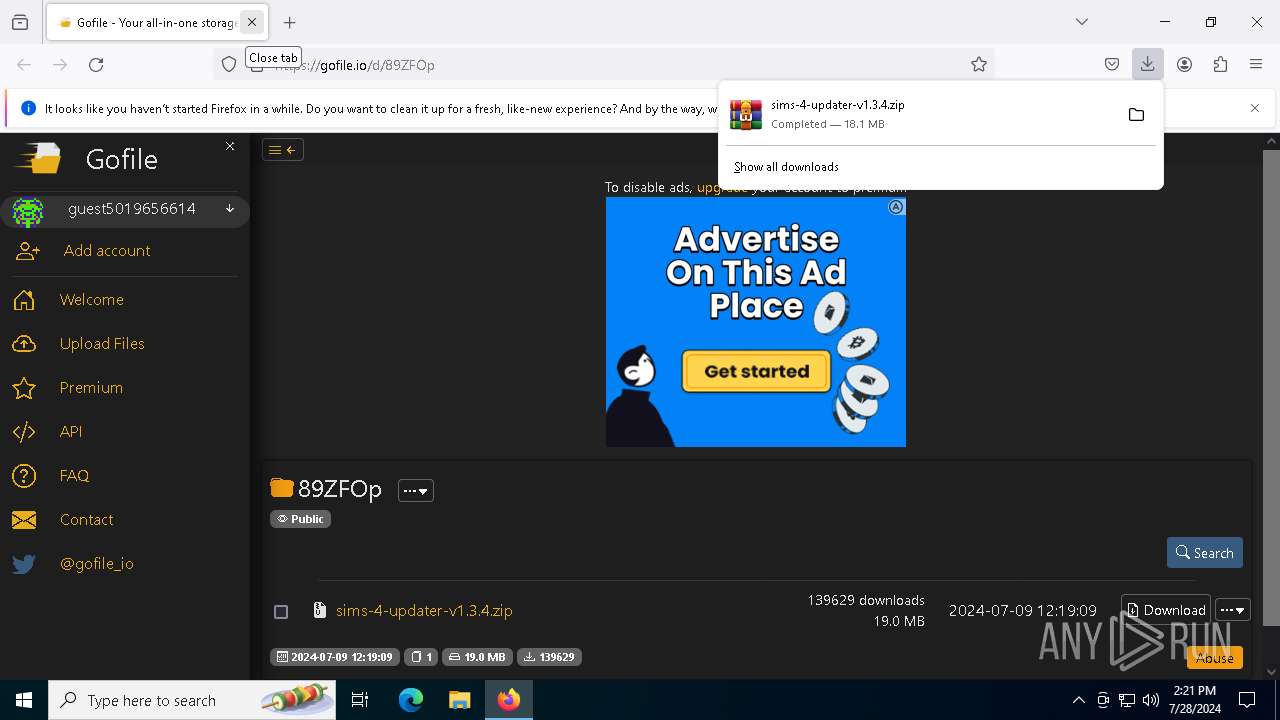Open Premium in sidebar
The width and height of the screenshot is (1280, 720).
pyautogui.click(x=91, y=388)
